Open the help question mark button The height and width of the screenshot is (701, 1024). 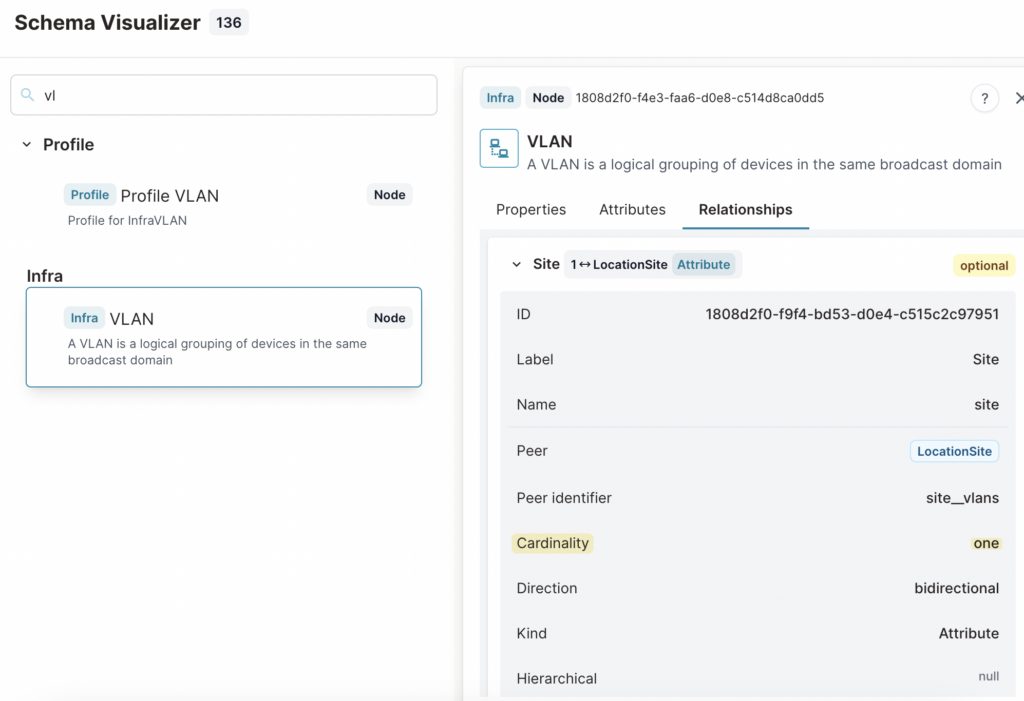coord(984,99)
